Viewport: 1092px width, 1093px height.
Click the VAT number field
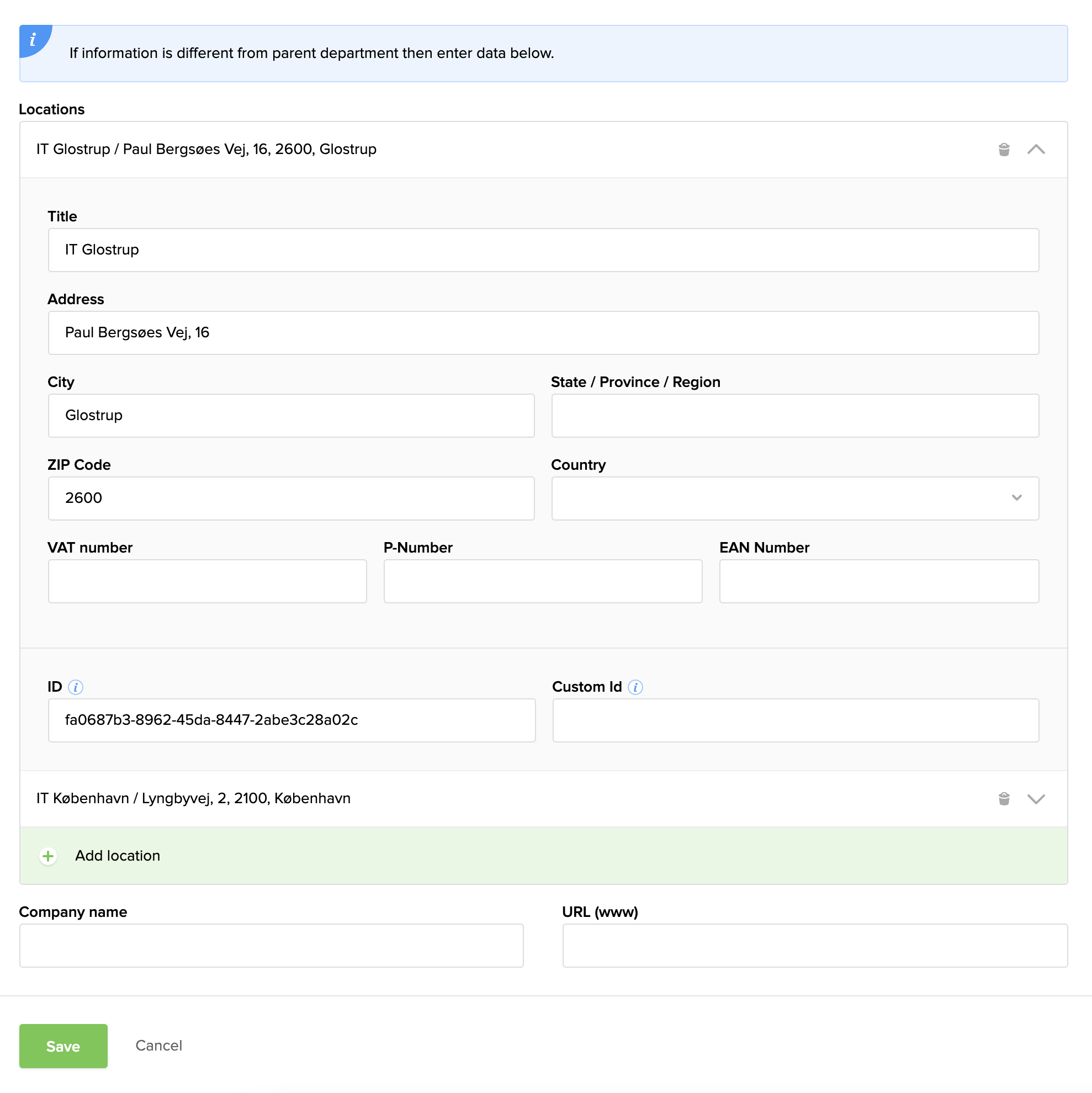click(207, 581)
